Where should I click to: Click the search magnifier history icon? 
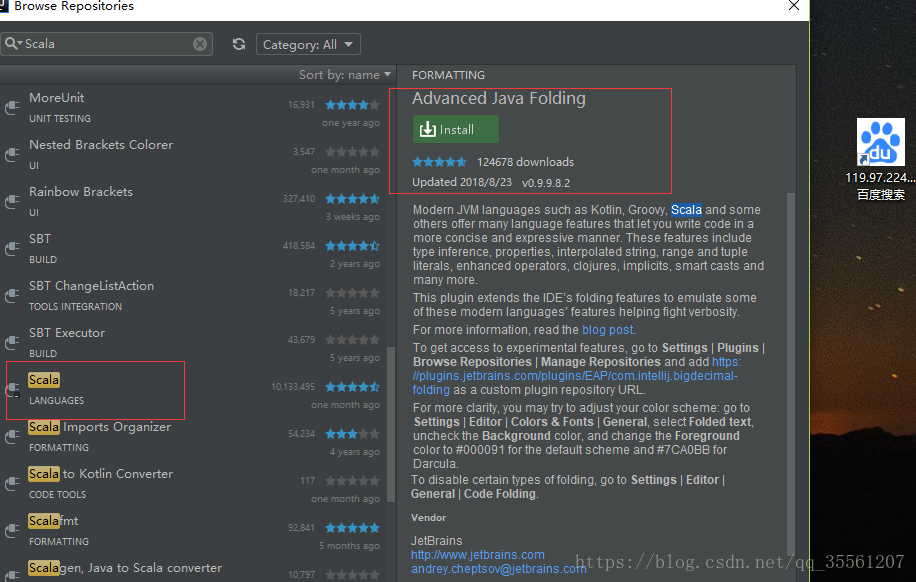click(x=13, y=43)
